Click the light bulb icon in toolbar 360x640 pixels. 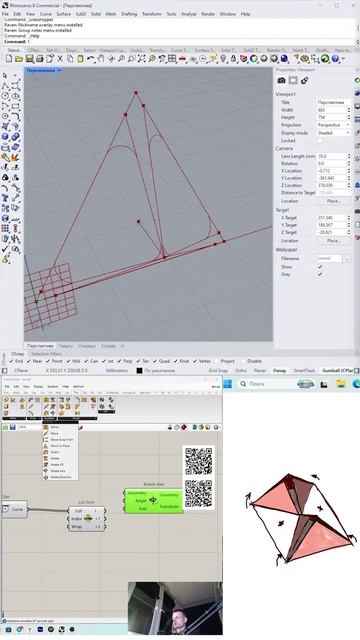coord(223,59)
